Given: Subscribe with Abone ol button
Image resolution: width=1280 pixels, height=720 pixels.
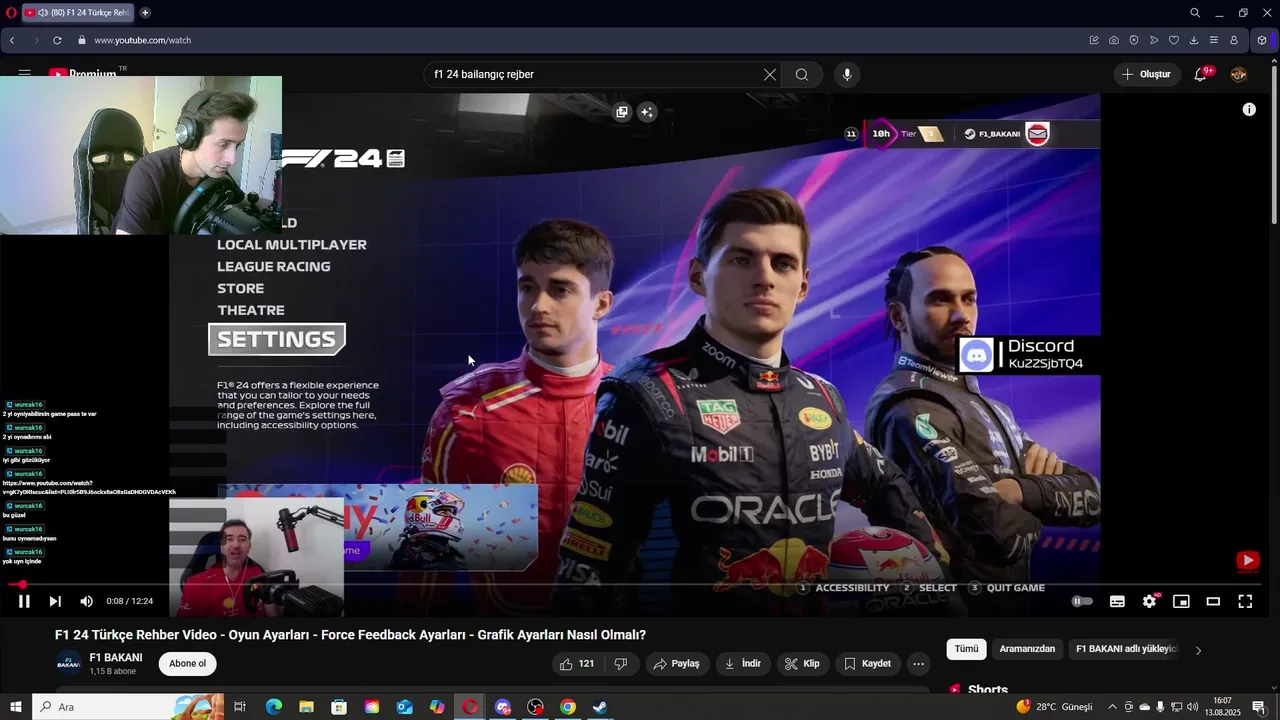Looking at the screenshot, I should tap(187, 664).
